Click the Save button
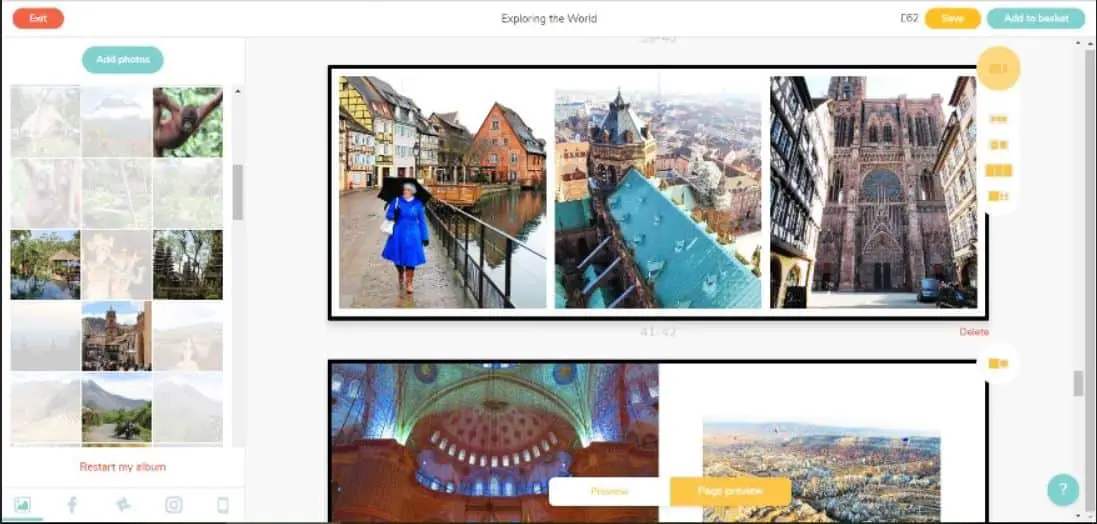Screen dimensions: 1097x524 (952, 18)
